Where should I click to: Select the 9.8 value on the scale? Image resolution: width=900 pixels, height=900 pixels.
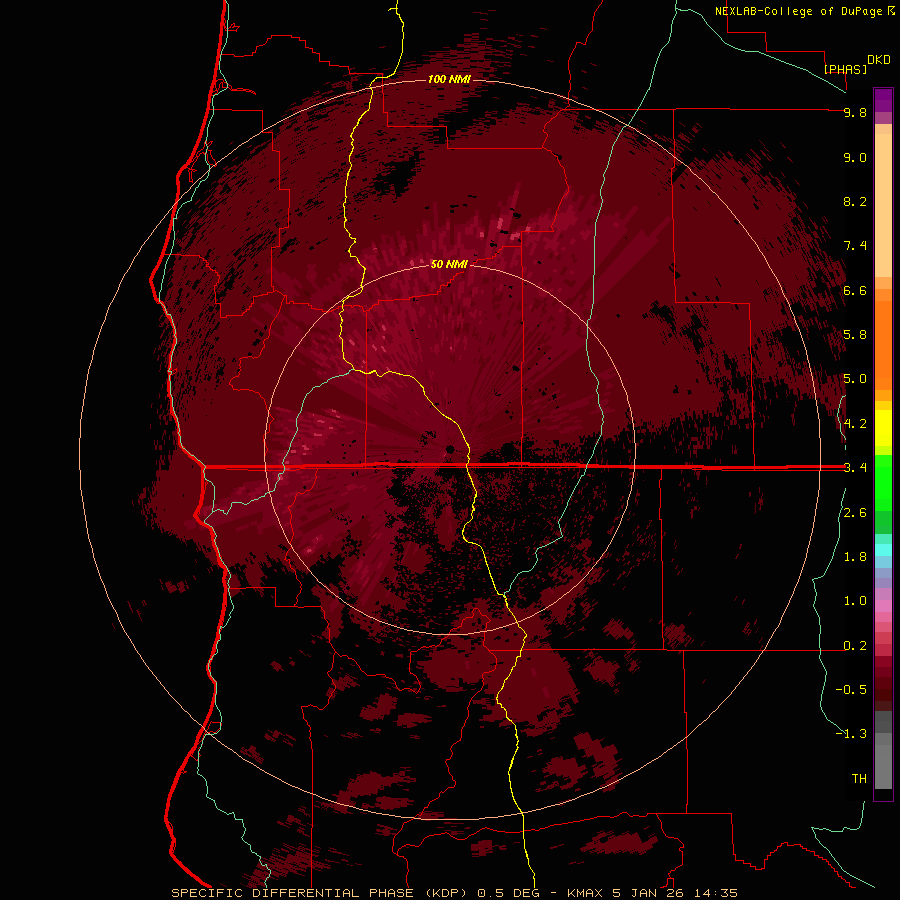point(855,112)
